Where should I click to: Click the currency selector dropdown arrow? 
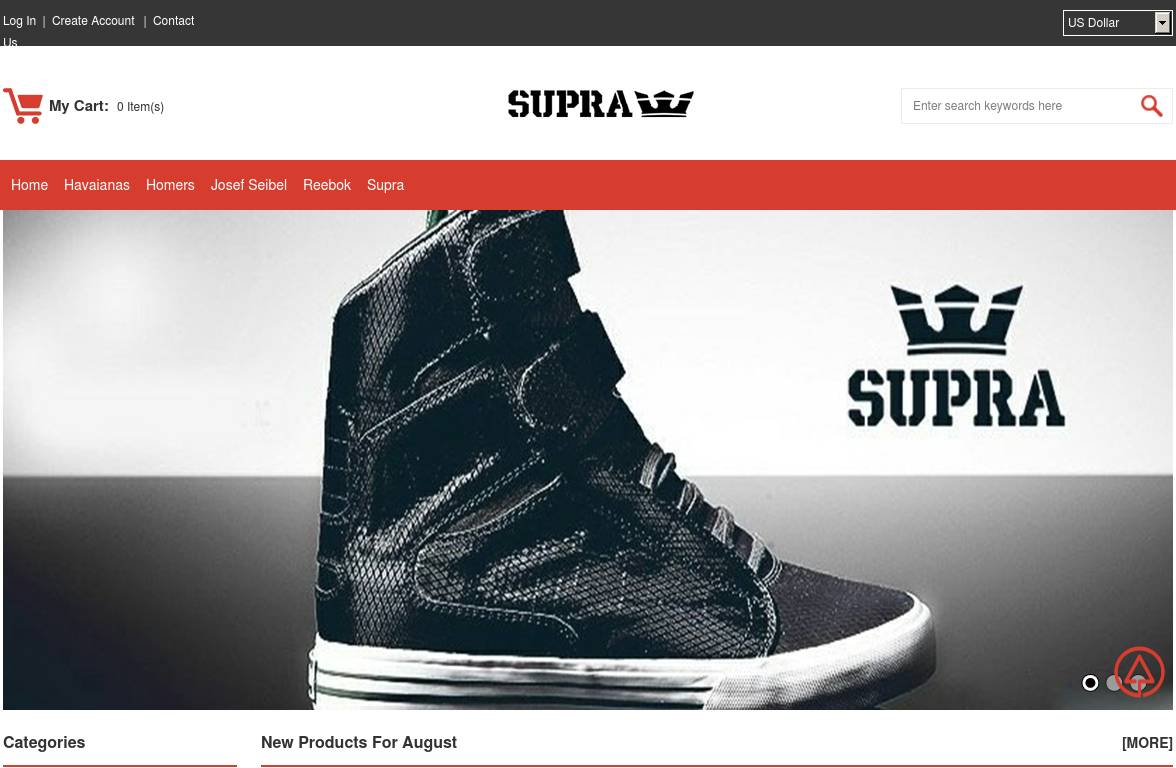[1162, 22]
